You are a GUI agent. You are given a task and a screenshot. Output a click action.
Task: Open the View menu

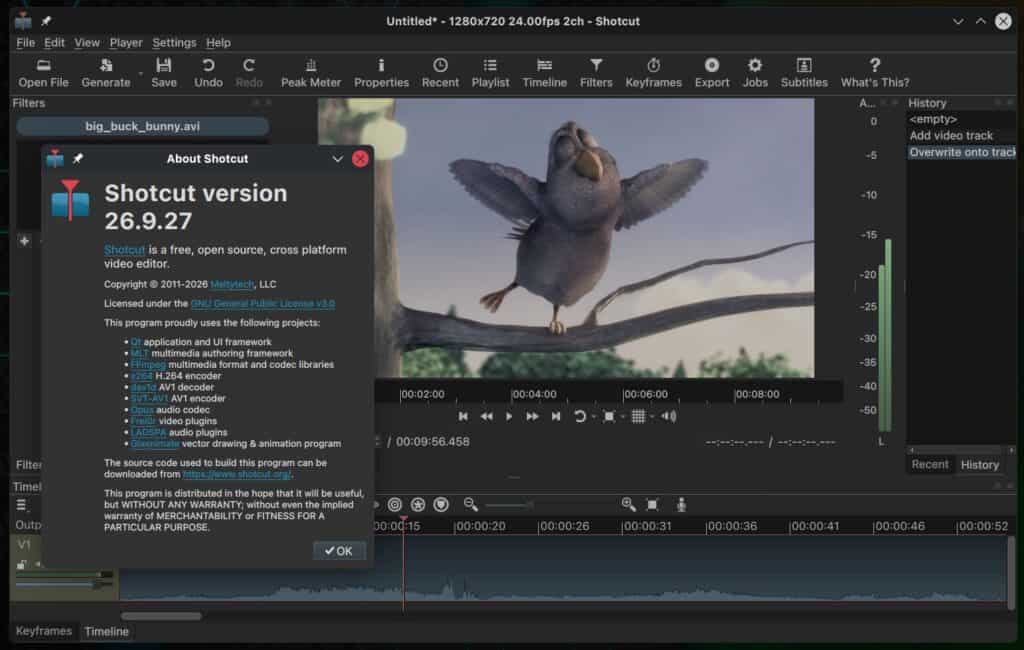[87, 42]
